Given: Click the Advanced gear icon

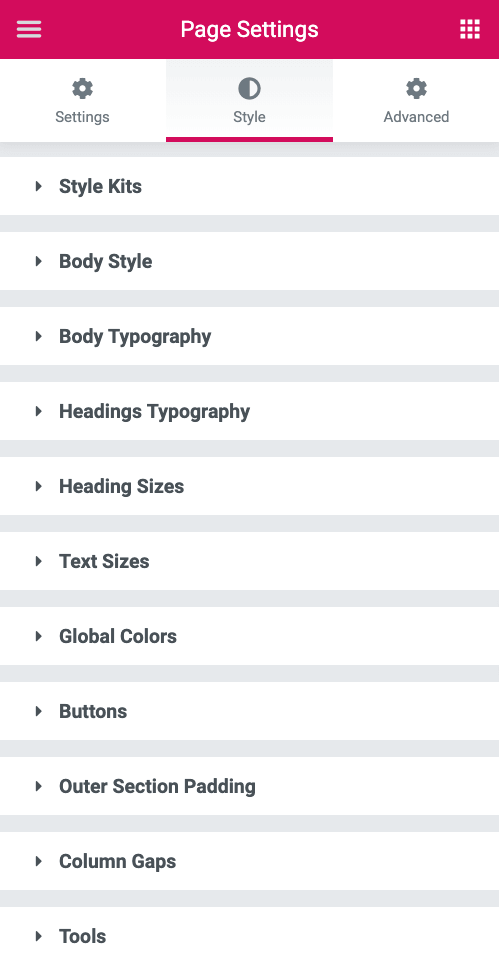Looking at the screenshot, I should [417, 89].
